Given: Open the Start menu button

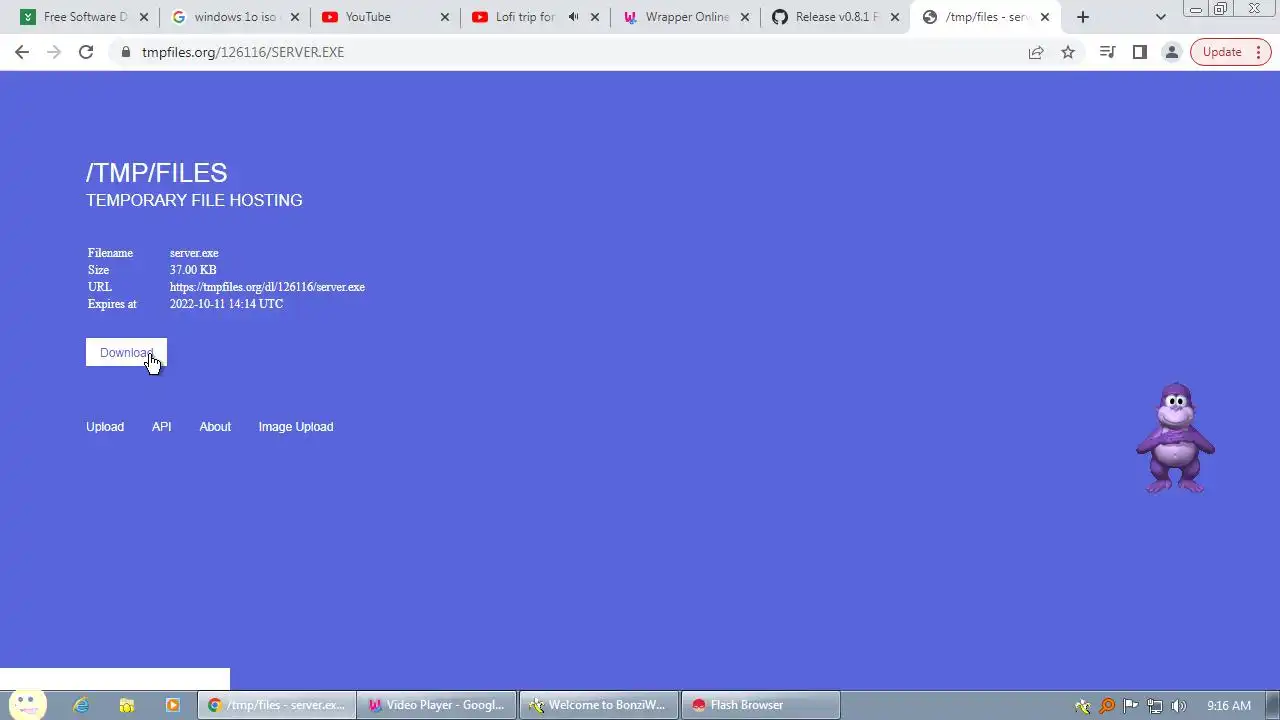Looking at the screenshot, I should [x=25, y=704].
